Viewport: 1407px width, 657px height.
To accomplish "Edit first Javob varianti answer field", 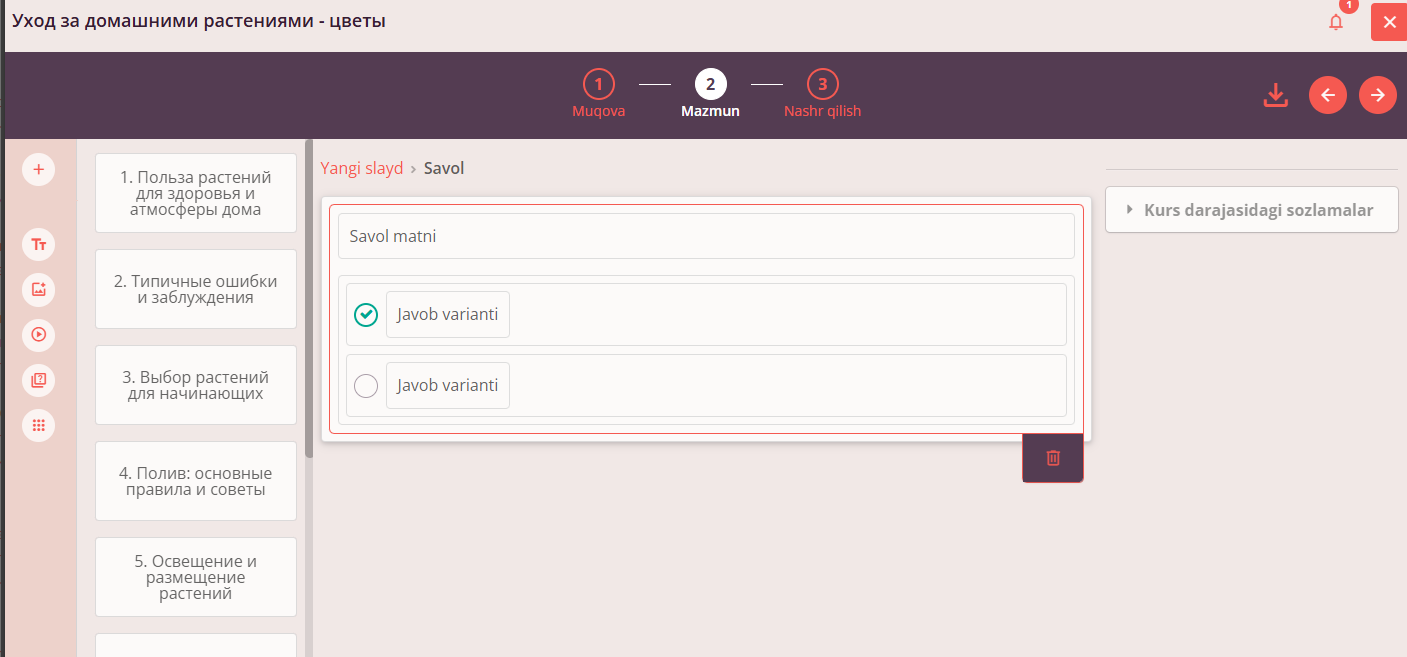I will pos(448,315).
